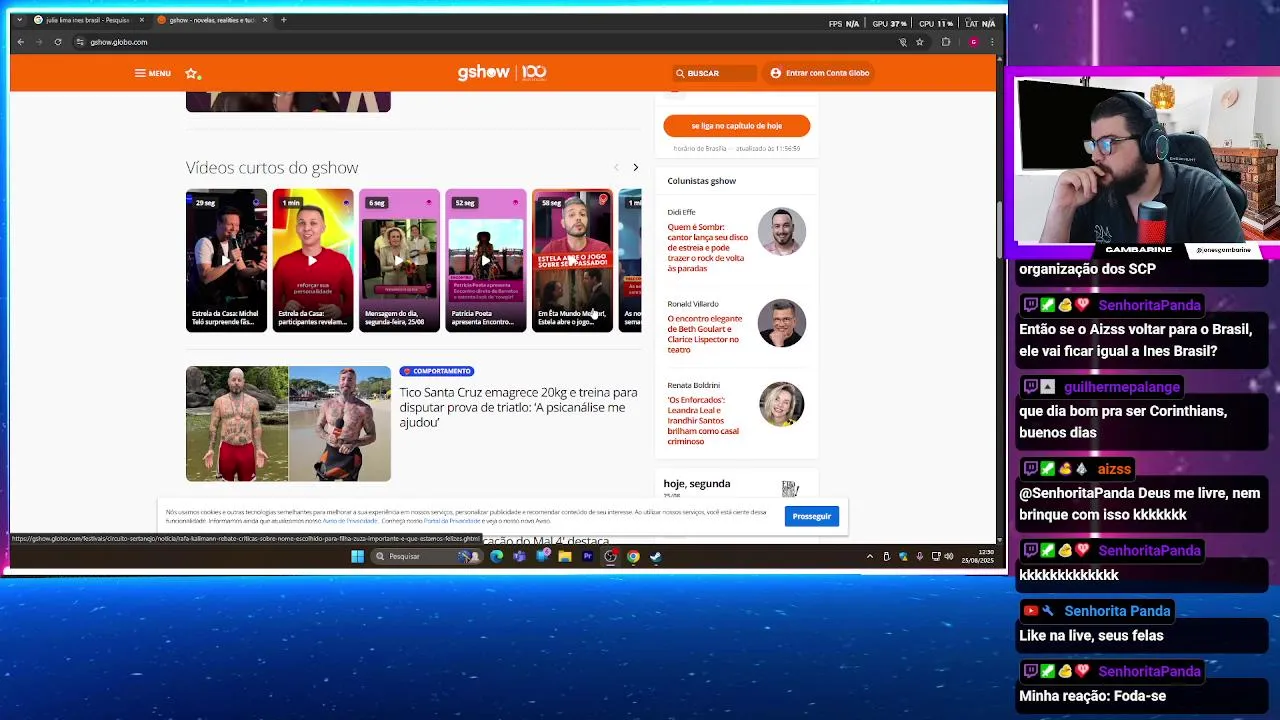1280x720 pixels.
Task: Show next short videos with right arrow
Action: pyautogui.click(x=635, y=167)
